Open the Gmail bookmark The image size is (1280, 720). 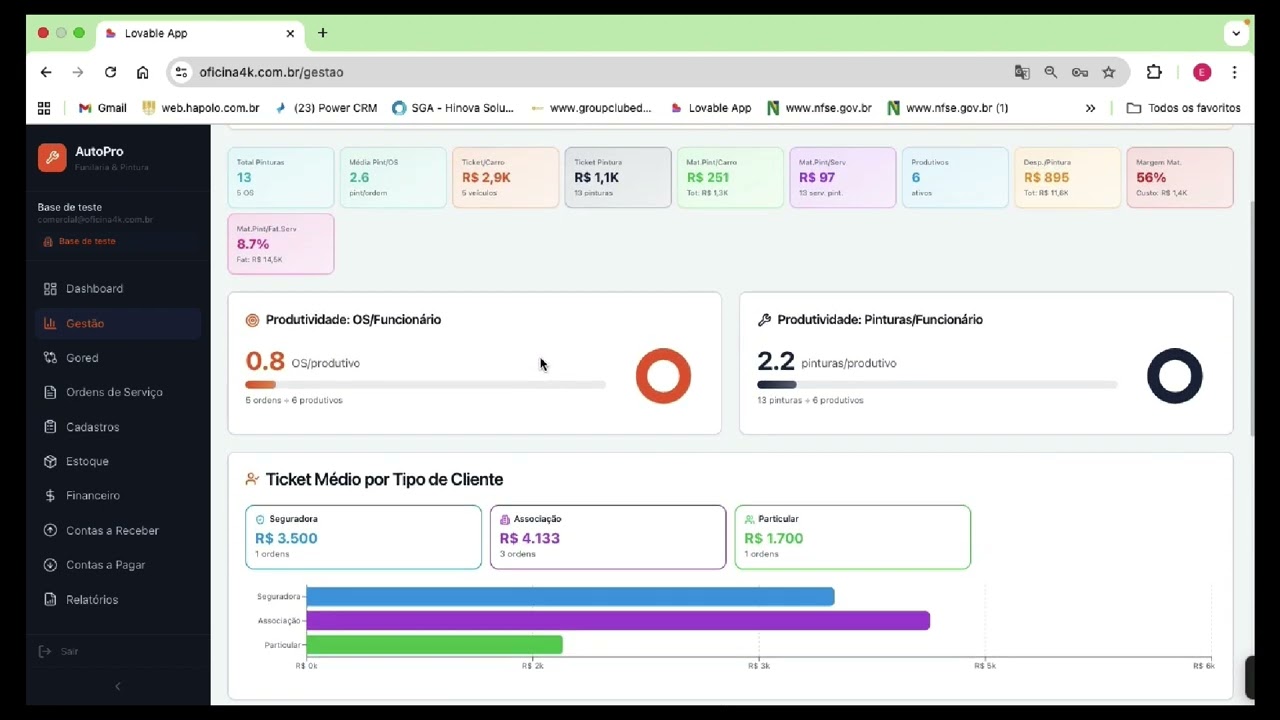pyautogui.click(x=102, y=108)
